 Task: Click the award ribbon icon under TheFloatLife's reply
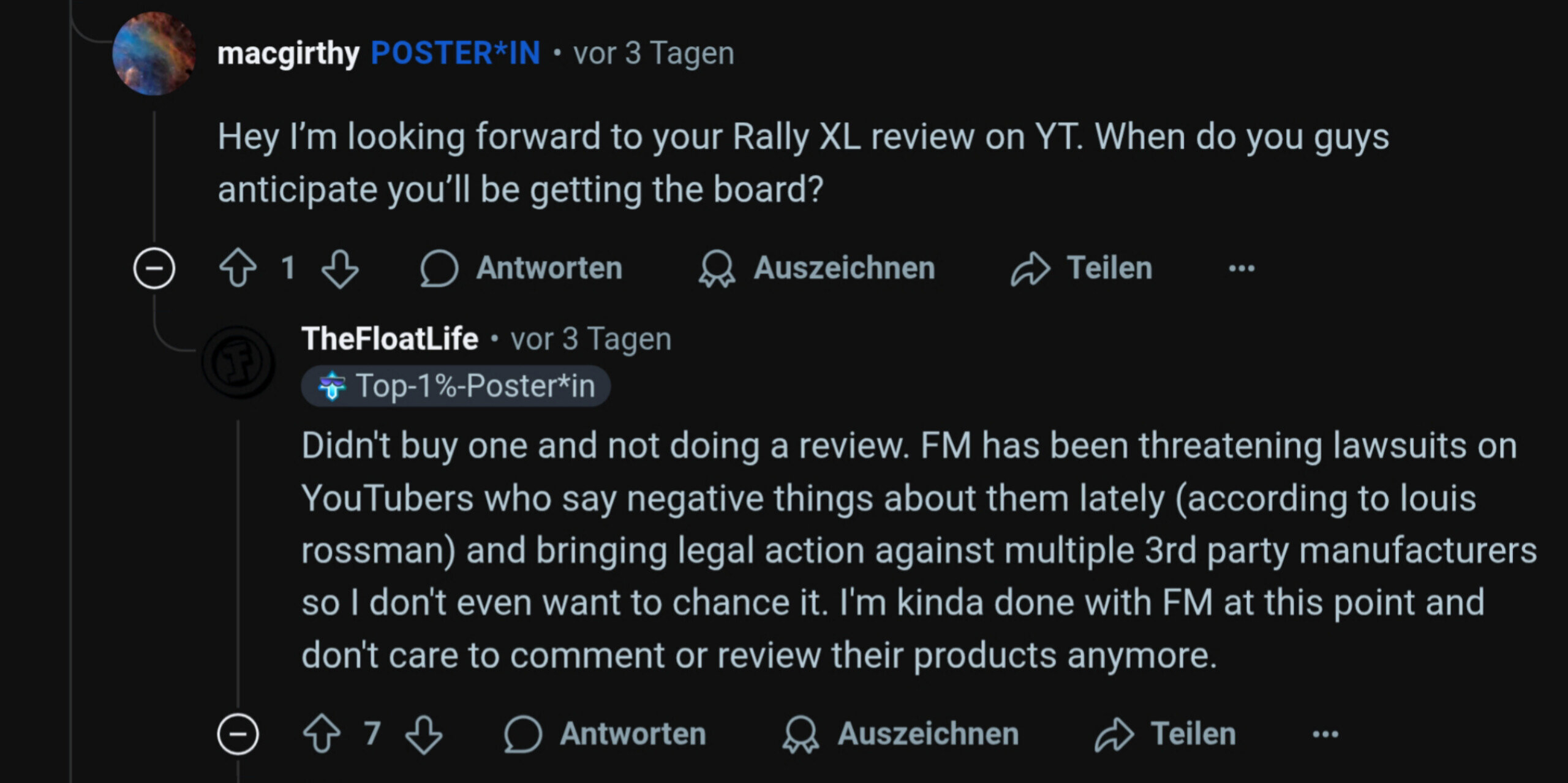point(801,734)
